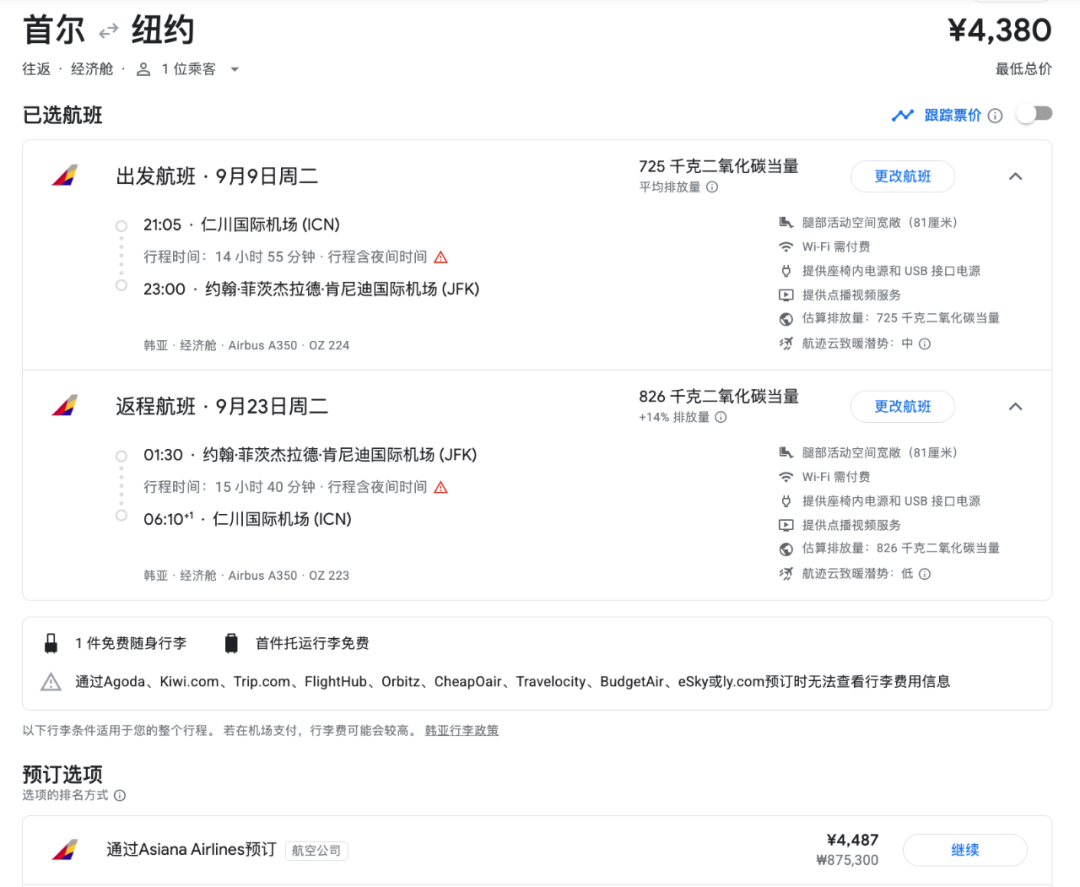Click the 往返 round-trip label
The image size is (1080, 887).
37,69
